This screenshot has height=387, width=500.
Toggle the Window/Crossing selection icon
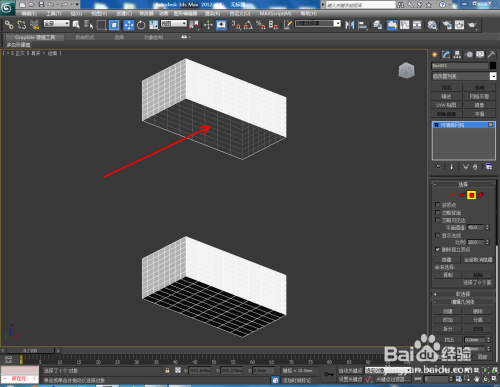(114, 25)
